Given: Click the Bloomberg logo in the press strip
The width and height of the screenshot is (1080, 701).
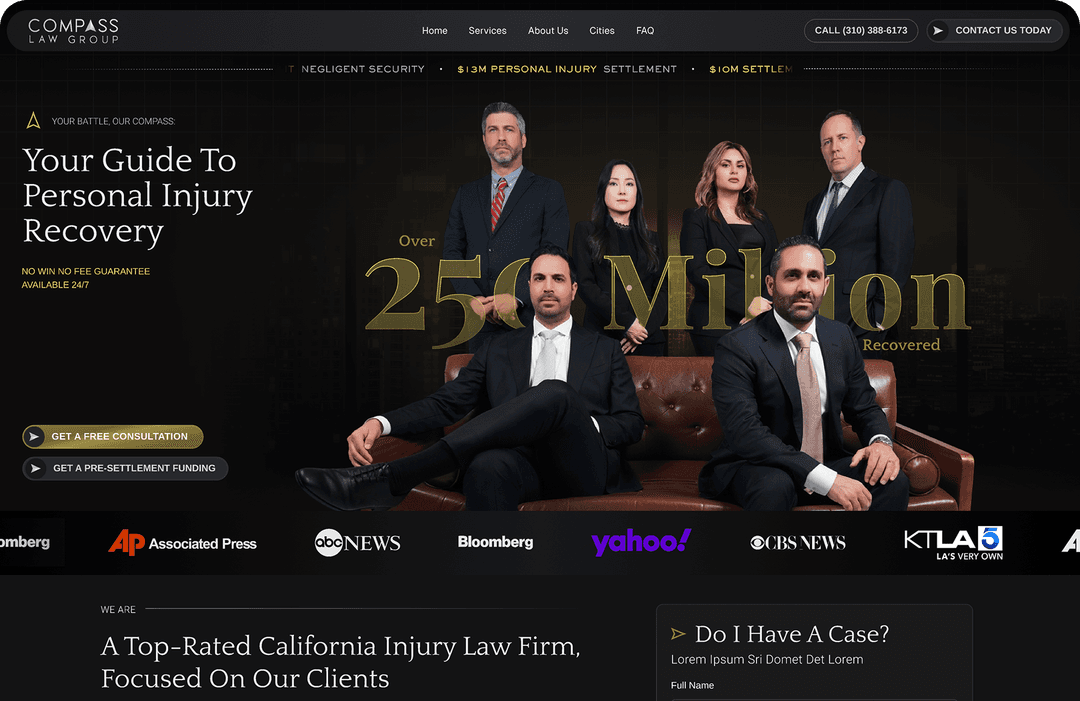Looking at the screenshot, I should 495,542.
